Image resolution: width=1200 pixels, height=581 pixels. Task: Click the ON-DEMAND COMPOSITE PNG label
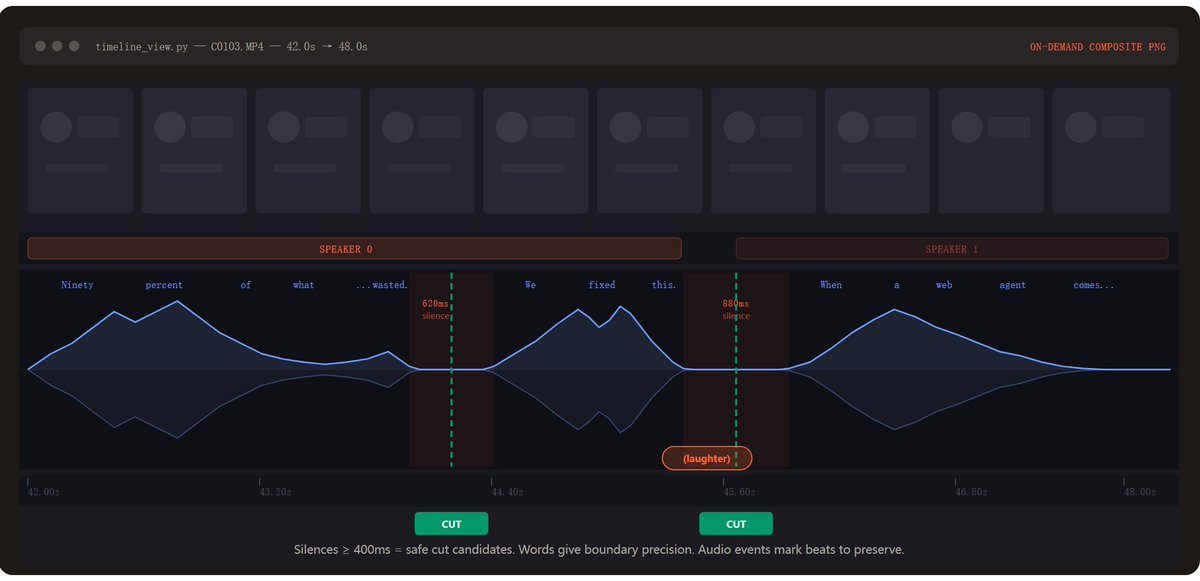tap(1097, 47)
